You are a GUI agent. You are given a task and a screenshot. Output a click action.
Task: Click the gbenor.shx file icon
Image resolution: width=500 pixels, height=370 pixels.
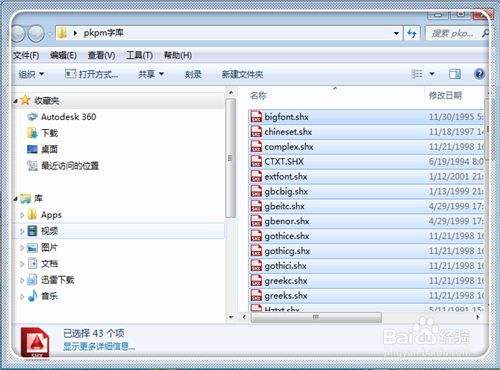pos(256,221)
